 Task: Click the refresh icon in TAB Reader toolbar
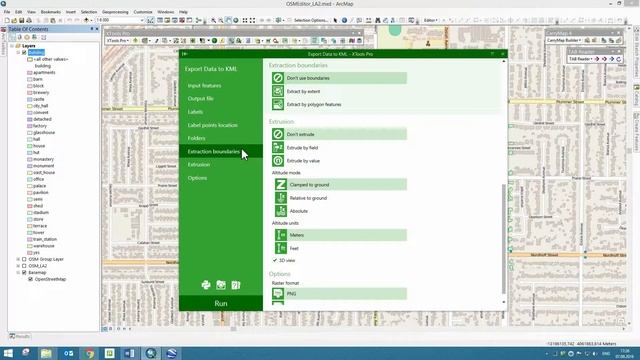point(618,59)
